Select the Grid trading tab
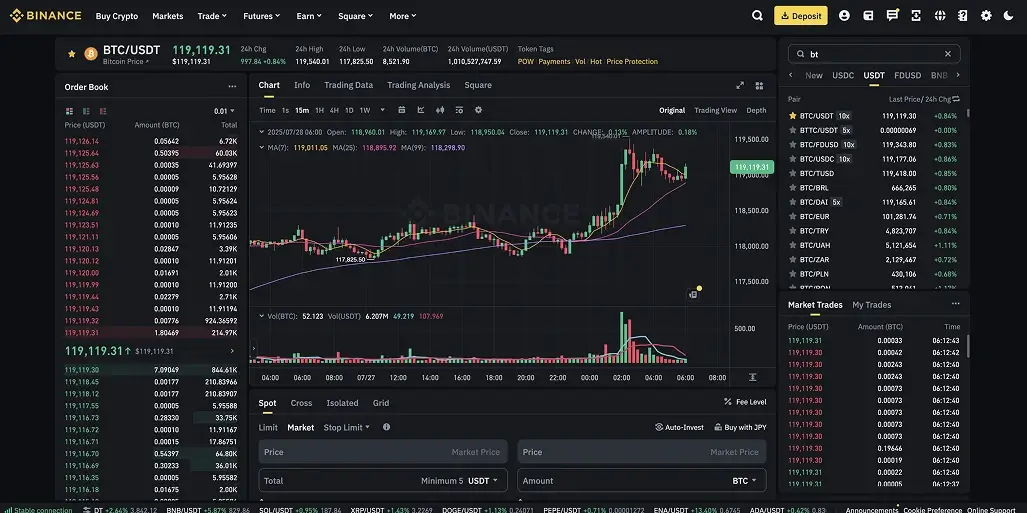 click(x=381, y=403)
